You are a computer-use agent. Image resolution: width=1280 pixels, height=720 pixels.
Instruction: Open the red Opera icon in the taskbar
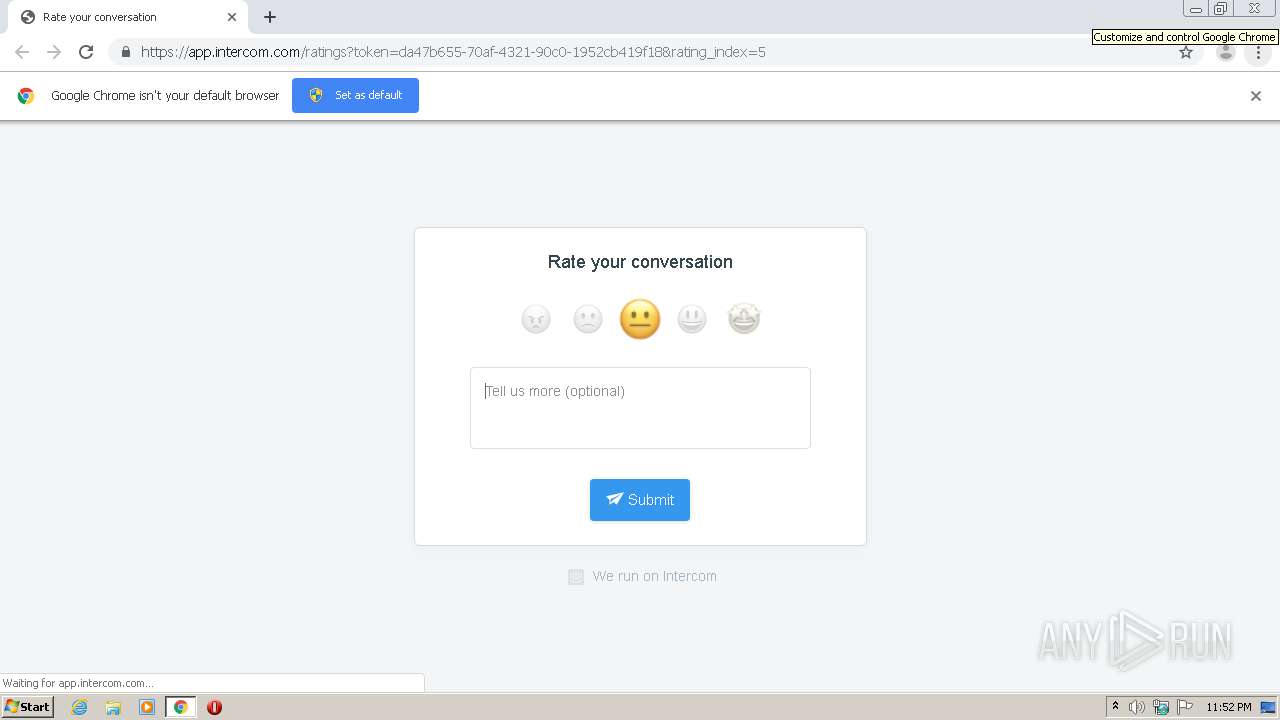coord(214,707)
